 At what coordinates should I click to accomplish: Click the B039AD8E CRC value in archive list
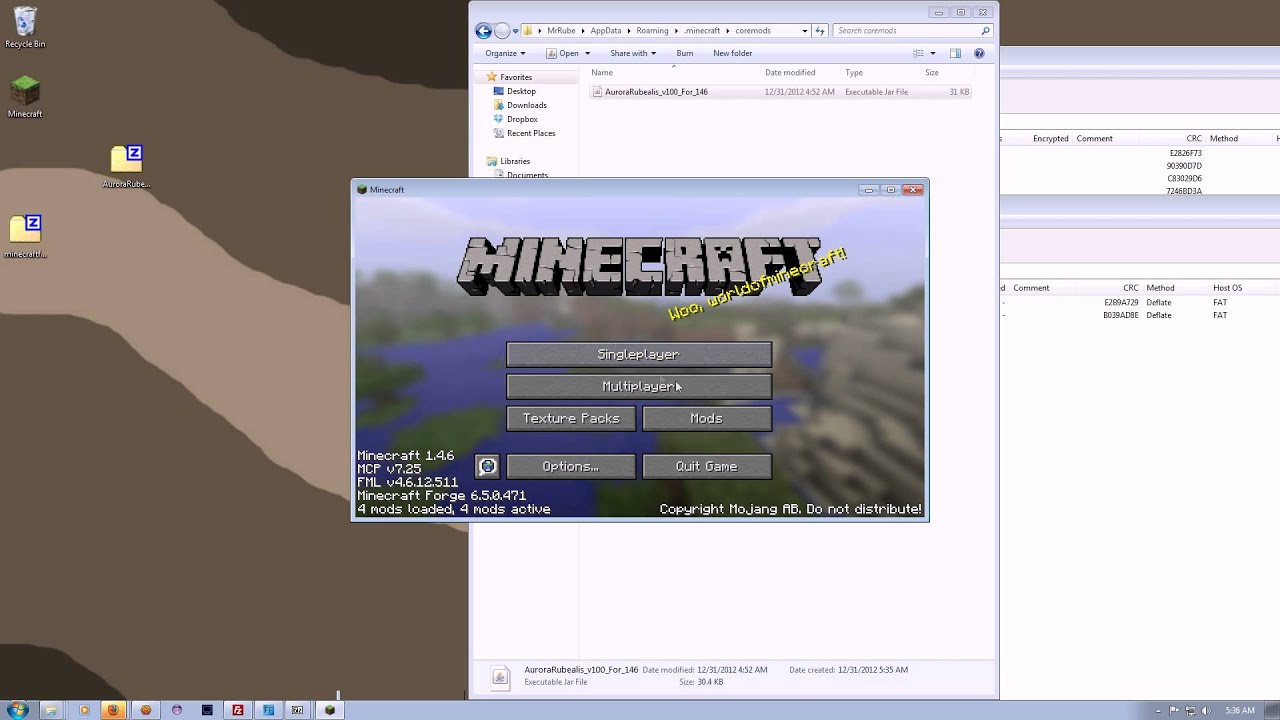(x=1121, y=315)
